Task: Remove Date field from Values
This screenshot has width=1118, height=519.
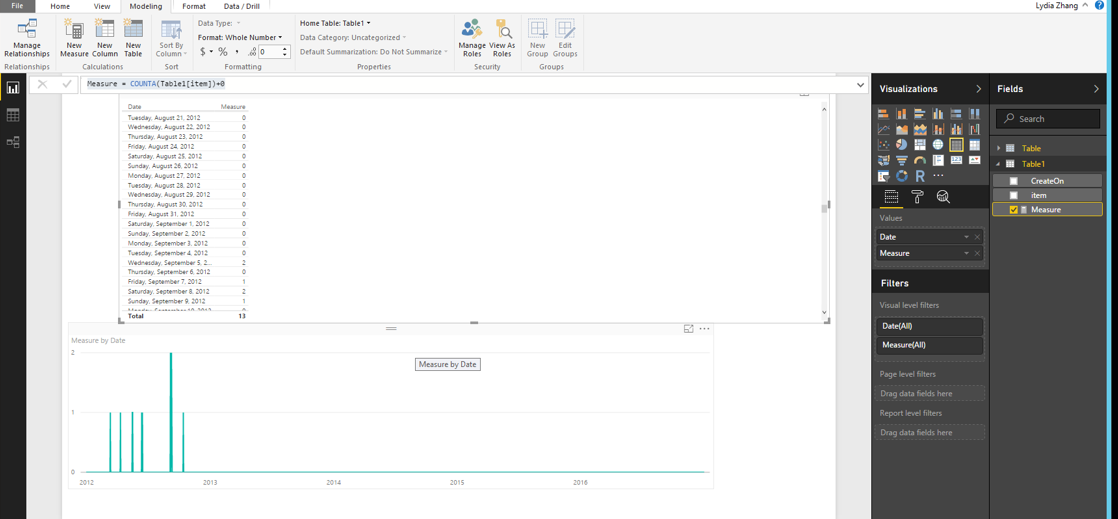Action: (x=977, y=237)
